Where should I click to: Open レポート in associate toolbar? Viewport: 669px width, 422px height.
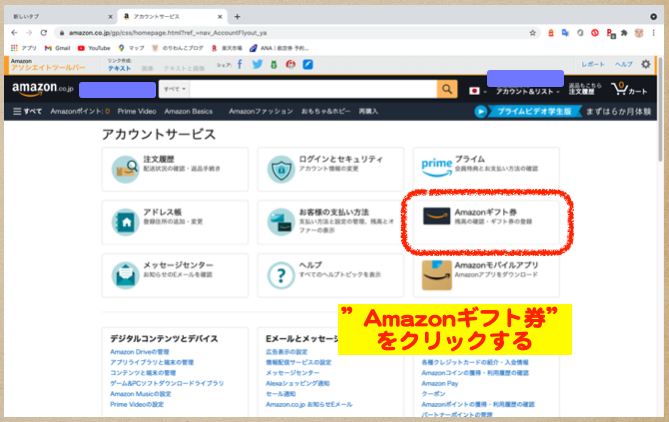[593, 64]
